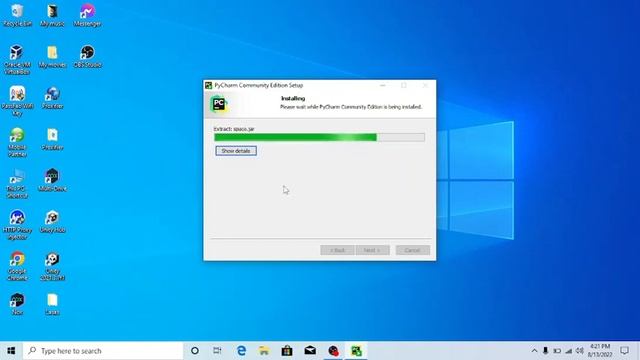
Task: Launch Oracle VM VirtualBox shortcut
Action: click(x=17, y=60)
